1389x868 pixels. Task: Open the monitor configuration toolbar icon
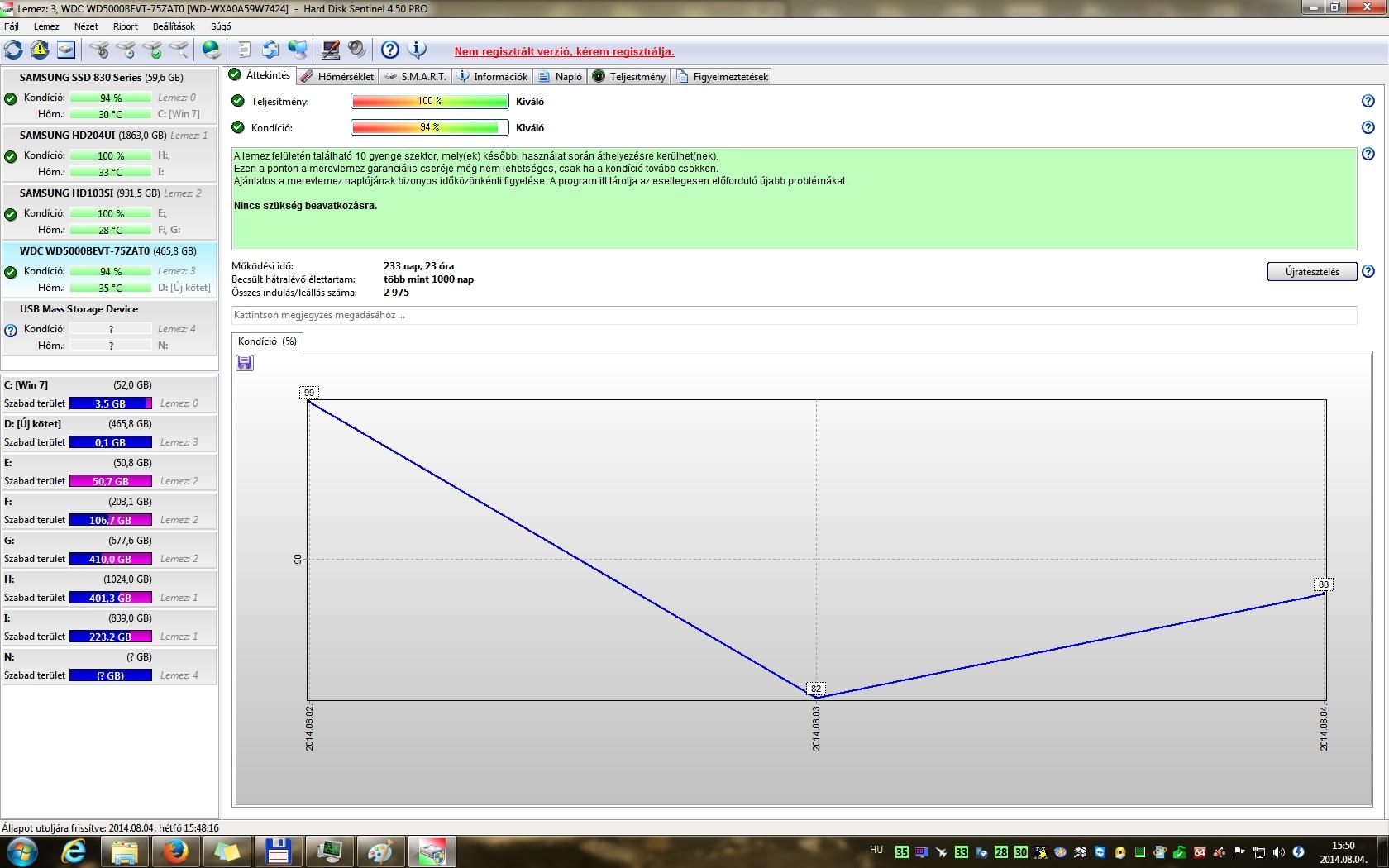pos(331,50)
